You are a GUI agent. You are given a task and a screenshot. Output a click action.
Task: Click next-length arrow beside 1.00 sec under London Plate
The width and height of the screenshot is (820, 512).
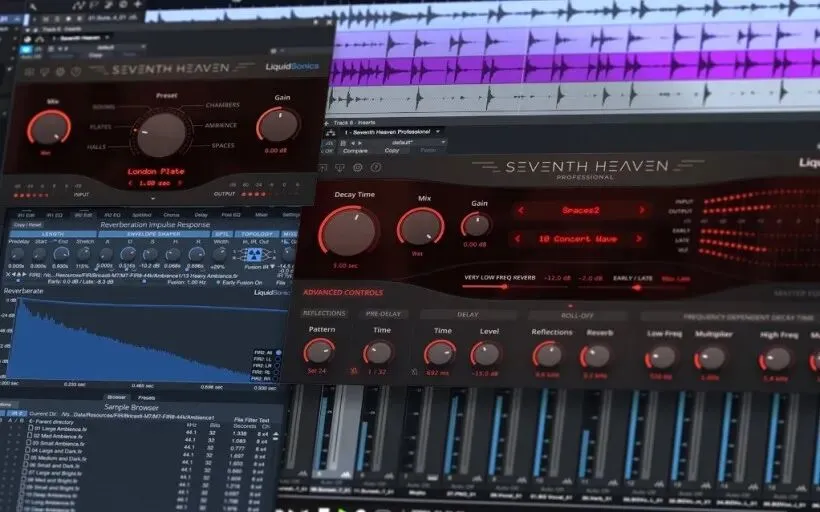(179, 184)
